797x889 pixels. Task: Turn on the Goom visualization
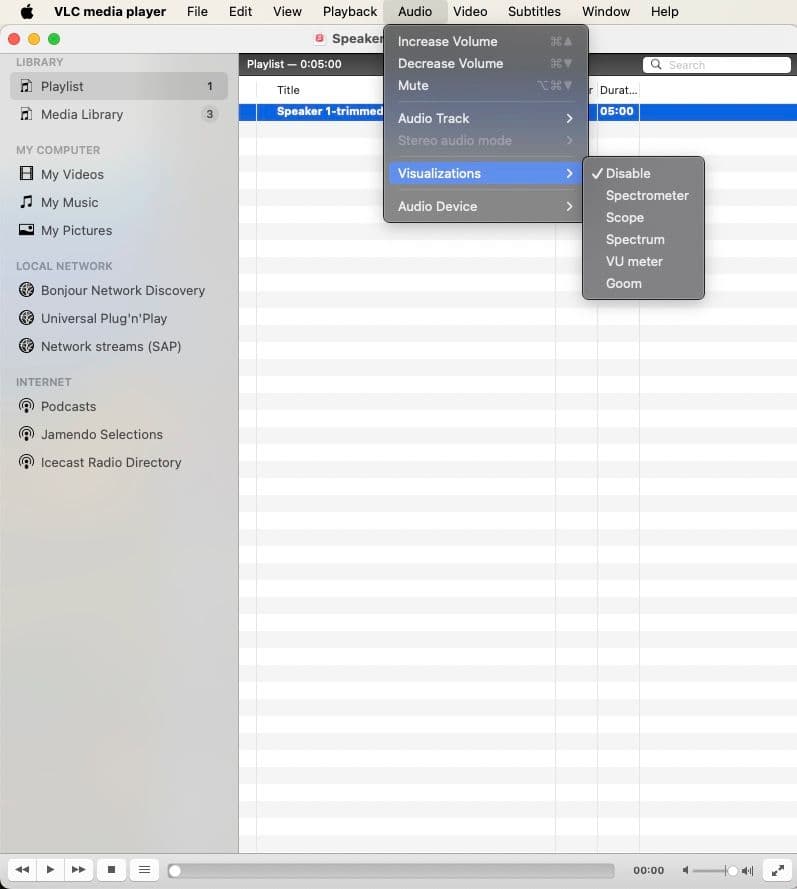(624, 283)
